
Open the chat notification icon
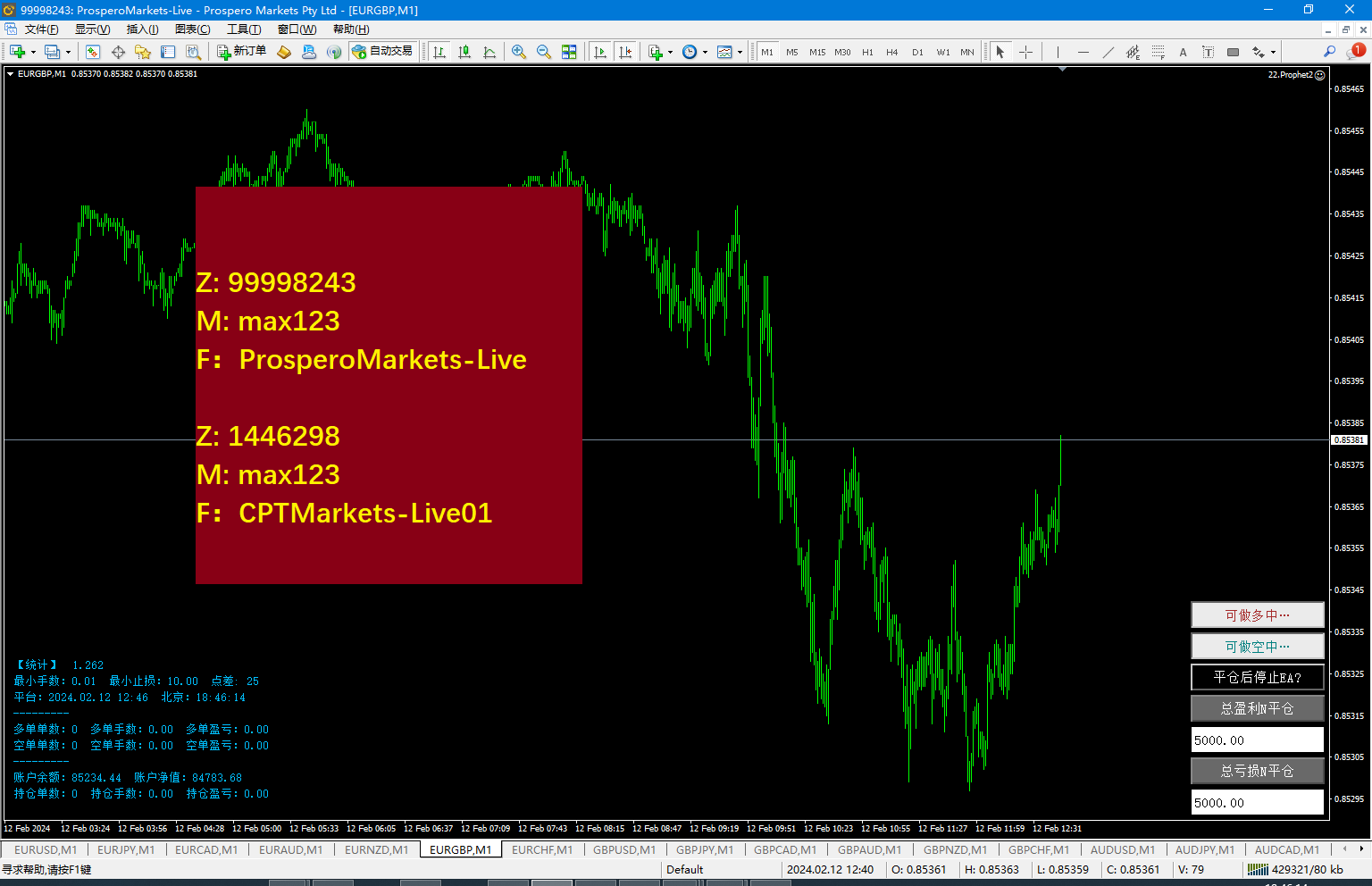point(1356,51)
